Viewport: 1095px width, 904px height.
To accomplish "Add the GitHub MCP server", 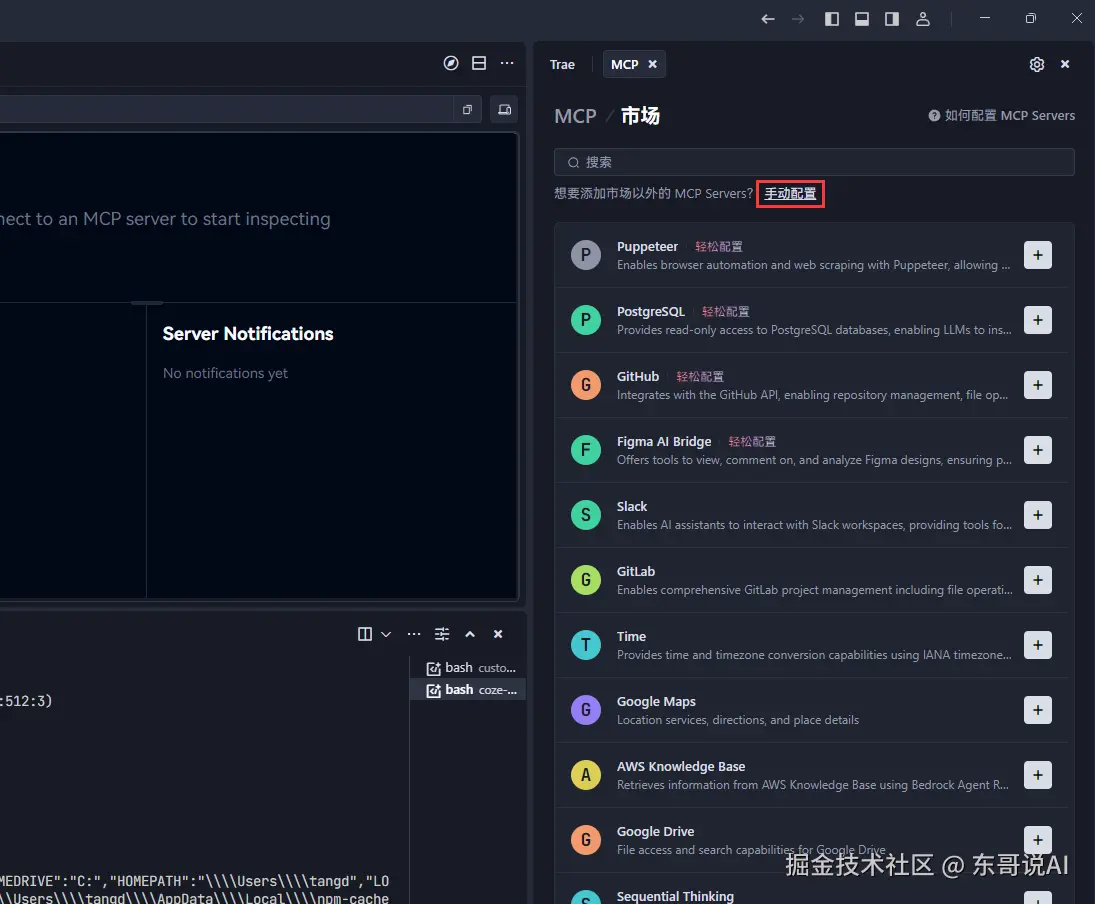I will point(1038,385).
